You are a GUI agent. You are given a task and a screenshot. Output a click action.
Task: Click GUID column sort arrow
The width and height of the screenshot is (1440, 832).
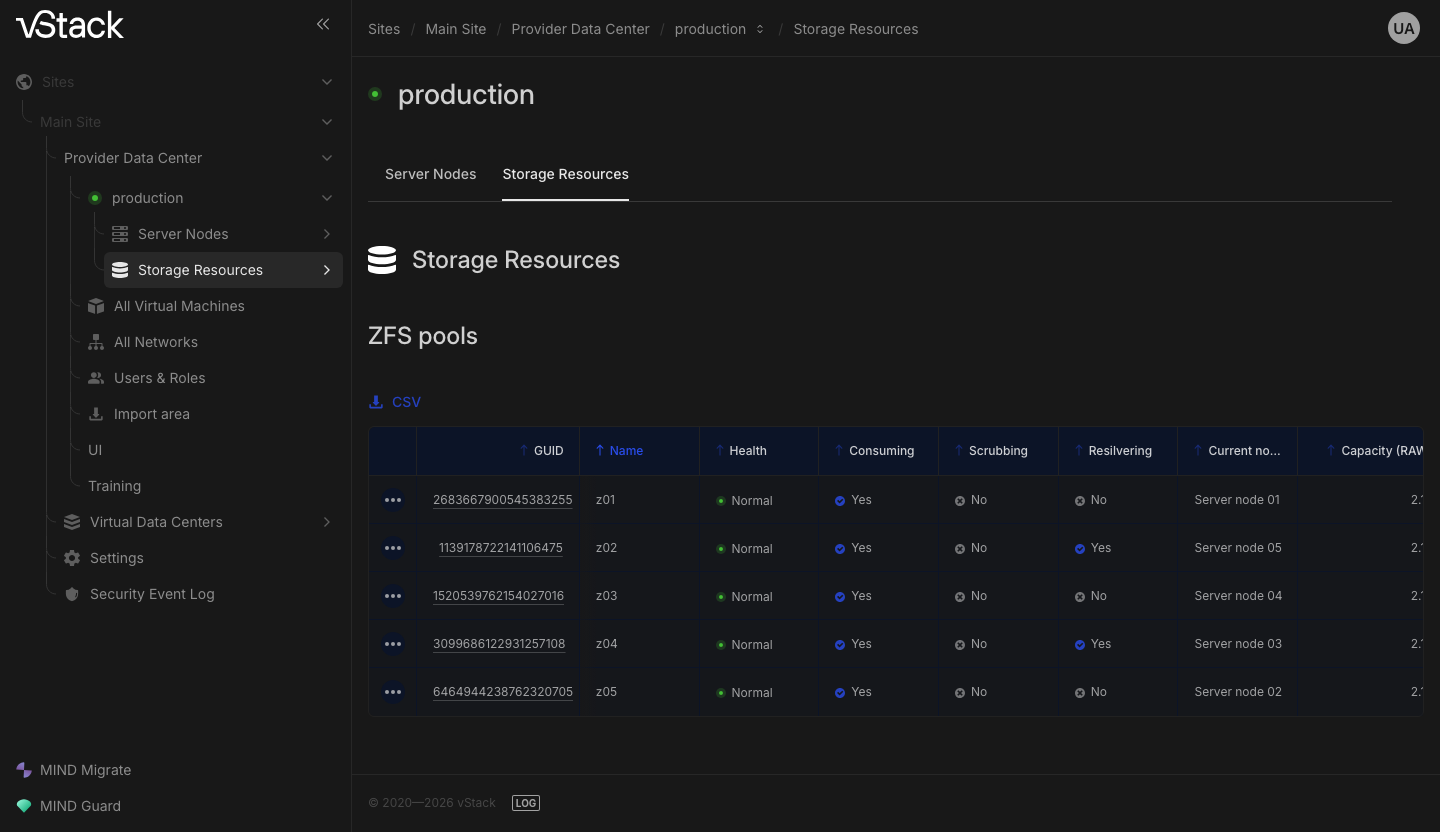[524, 451]
